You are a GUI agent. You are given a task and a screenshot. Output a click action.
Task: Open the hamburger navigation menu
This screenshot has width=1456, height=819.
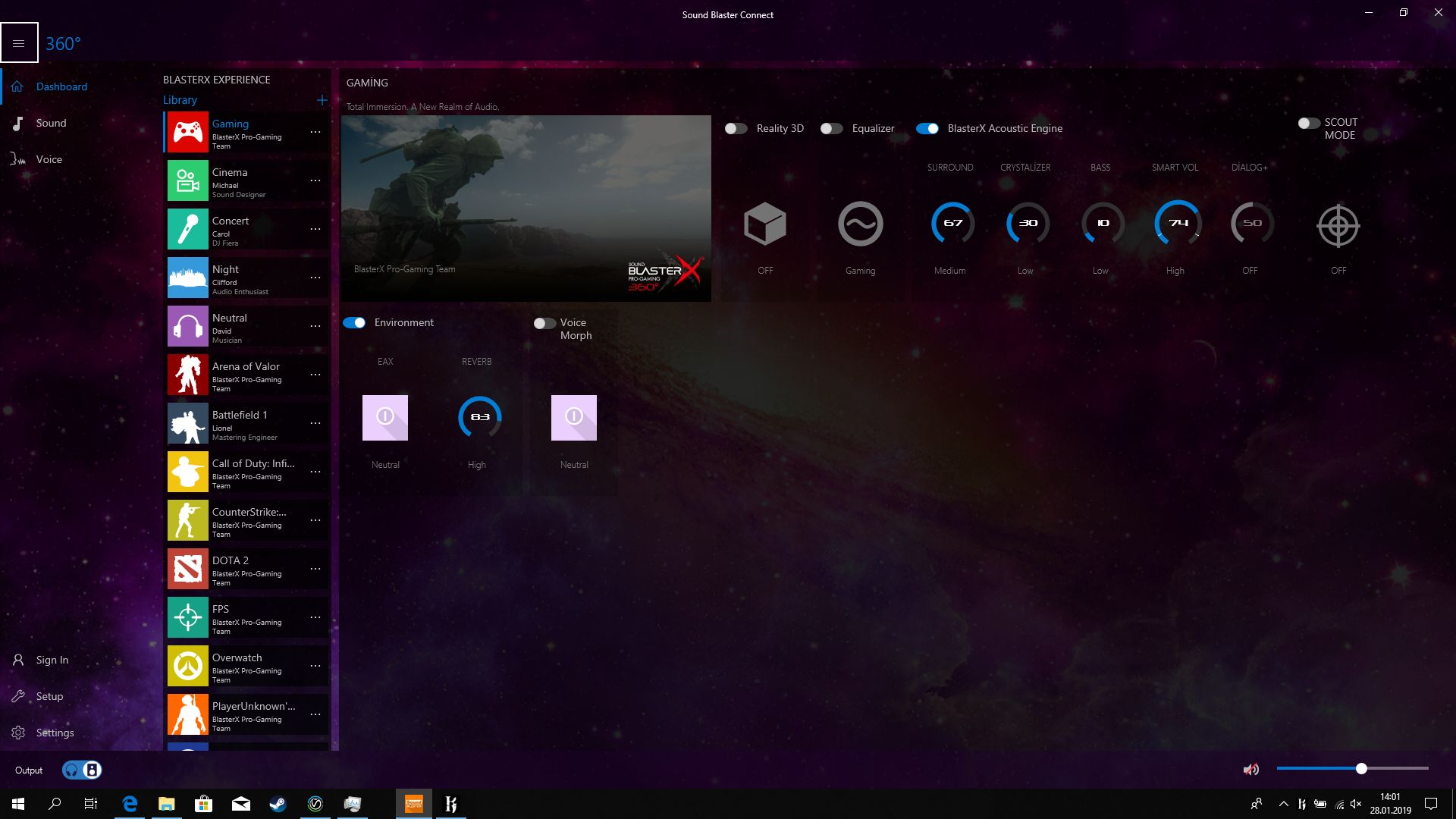pos(19,43)
